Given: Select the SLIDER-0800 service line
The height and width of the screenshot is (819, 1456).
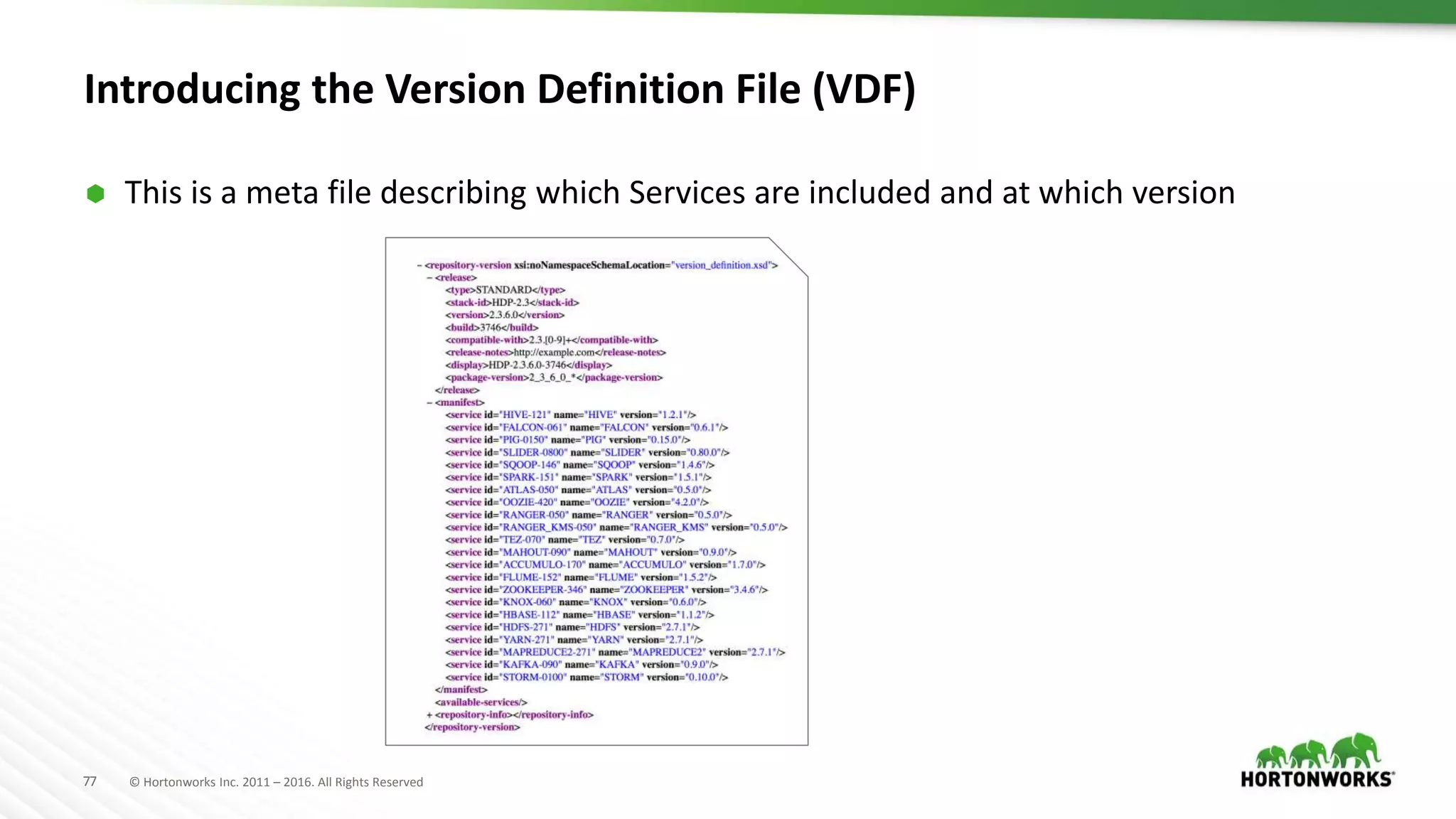Looking at the screenshot, I should tap(587, 452).
